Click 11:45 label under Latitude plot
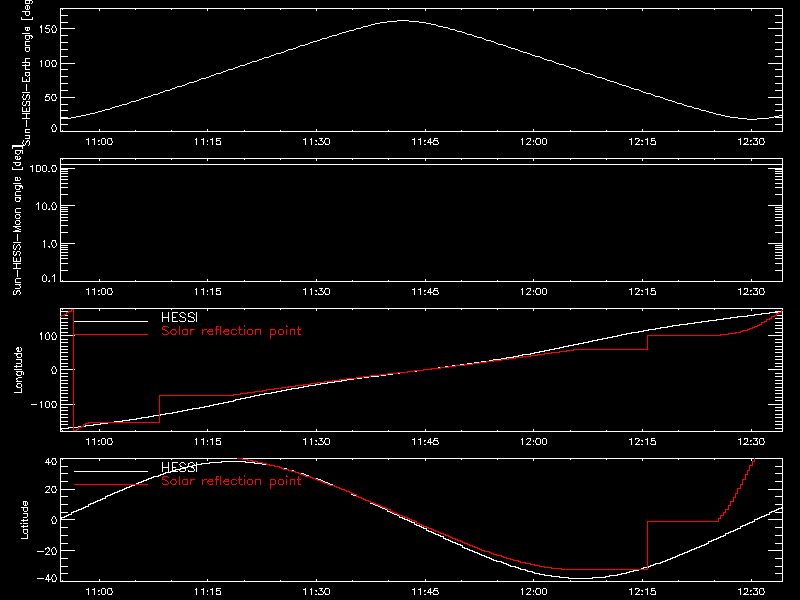 pos(425,592)
